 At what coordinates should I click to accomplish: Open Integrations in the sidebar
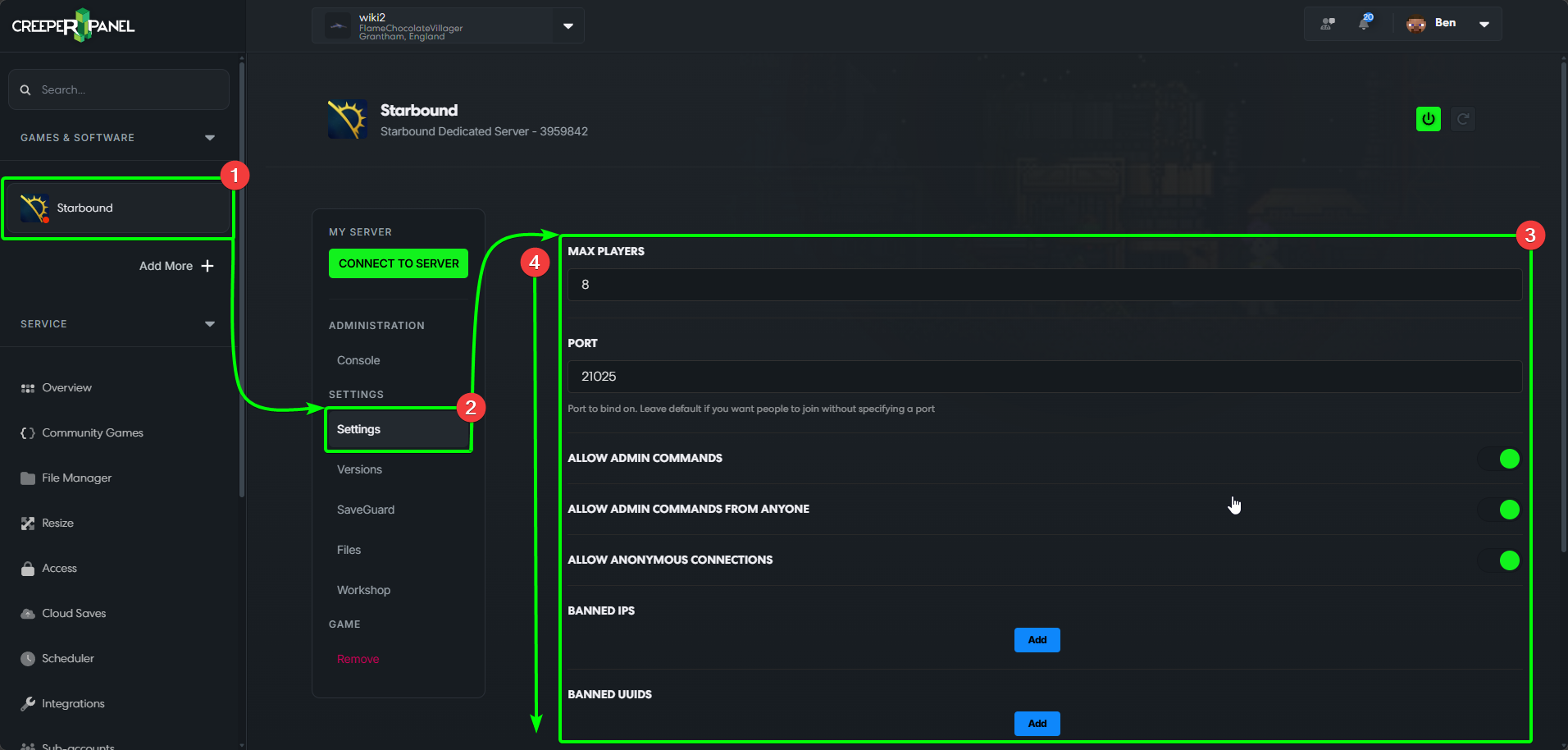click(x=73, y=703)
